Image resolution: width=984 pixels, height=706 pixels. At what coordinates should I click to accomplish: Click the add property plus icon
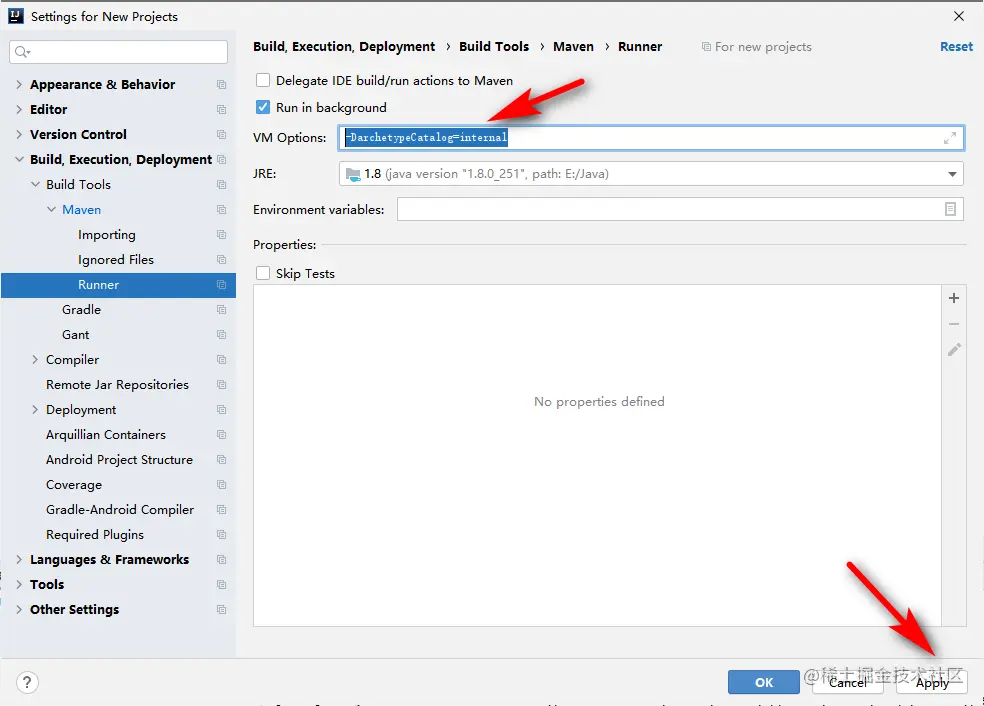[x=954, y=298]
